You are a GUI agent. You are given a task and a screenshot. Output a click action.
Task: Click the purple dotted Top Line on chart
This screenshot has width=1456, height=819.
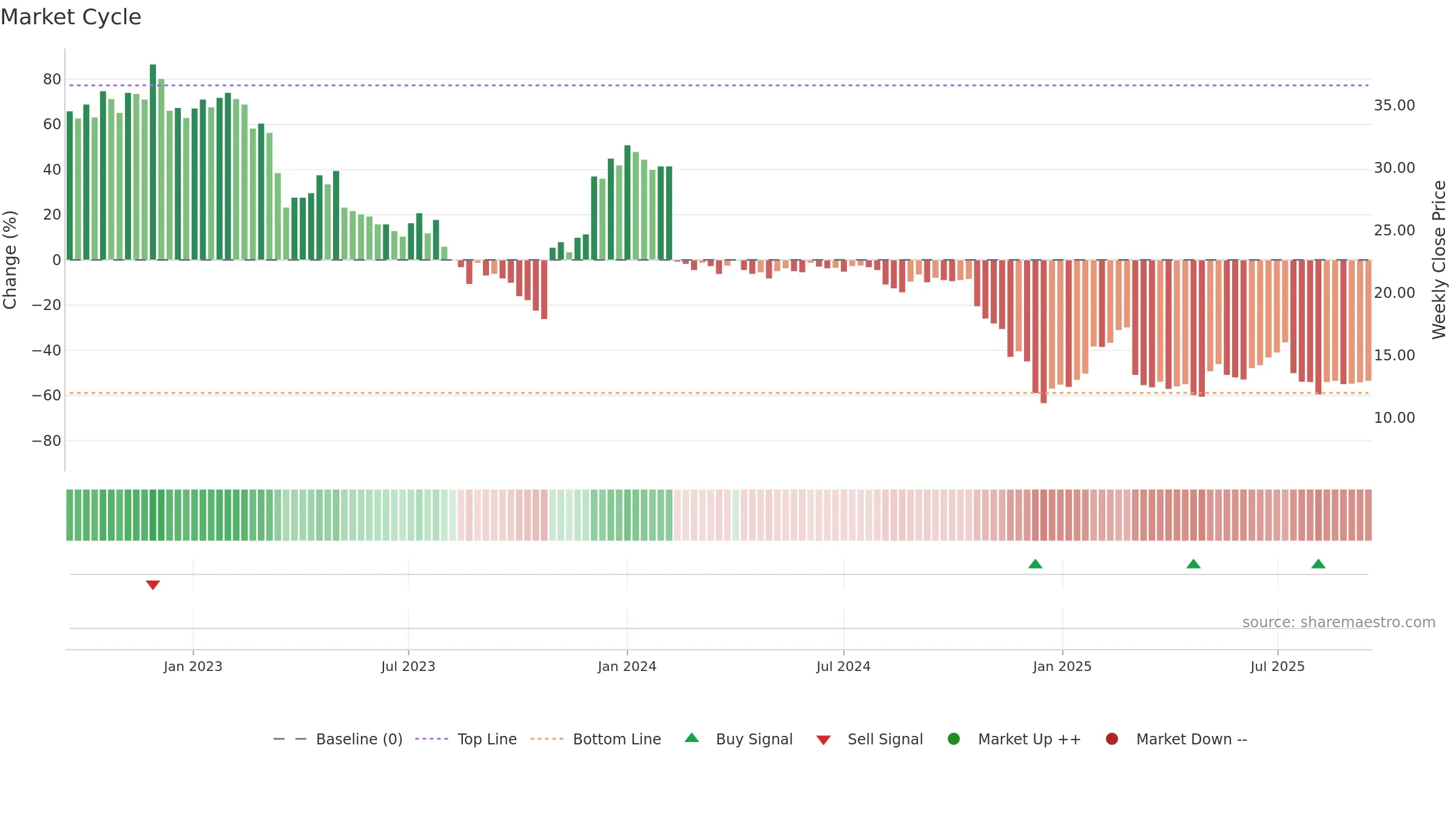[719, 86]
